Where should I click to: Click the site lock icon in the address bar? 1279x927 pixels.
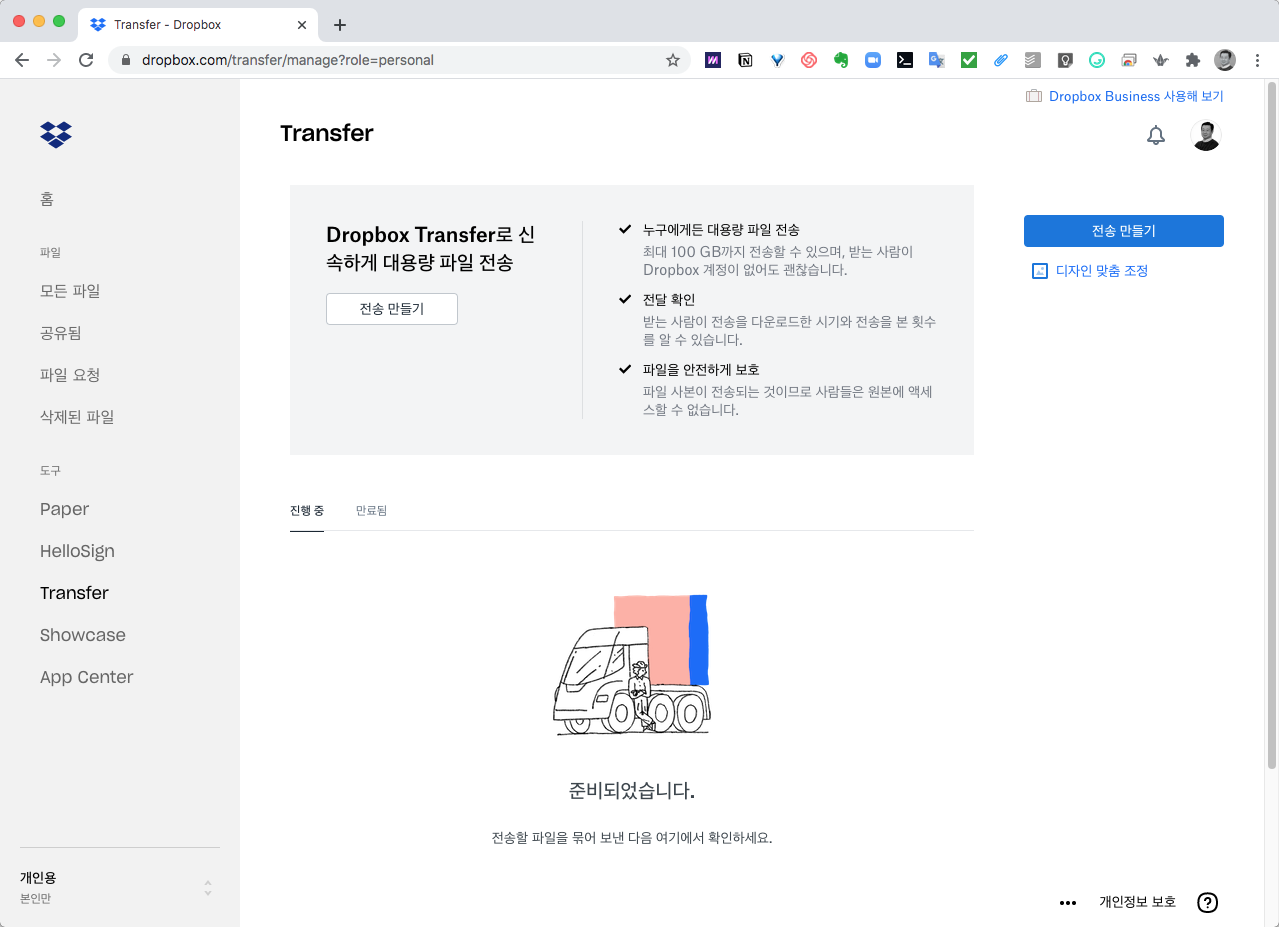point(125,60)
